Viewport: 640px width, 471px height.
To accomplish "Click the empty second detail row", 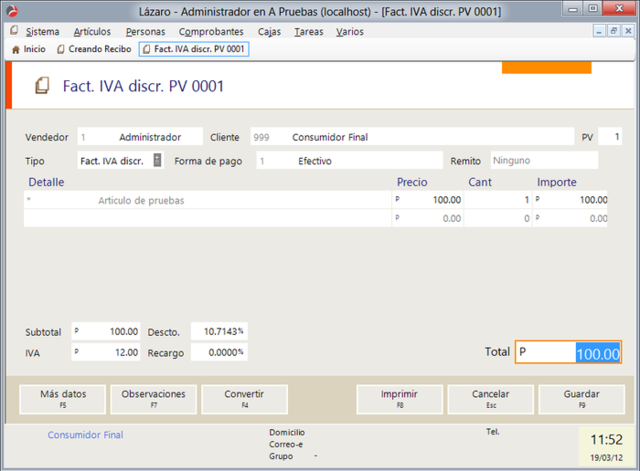I will click(x=207, y=218).
